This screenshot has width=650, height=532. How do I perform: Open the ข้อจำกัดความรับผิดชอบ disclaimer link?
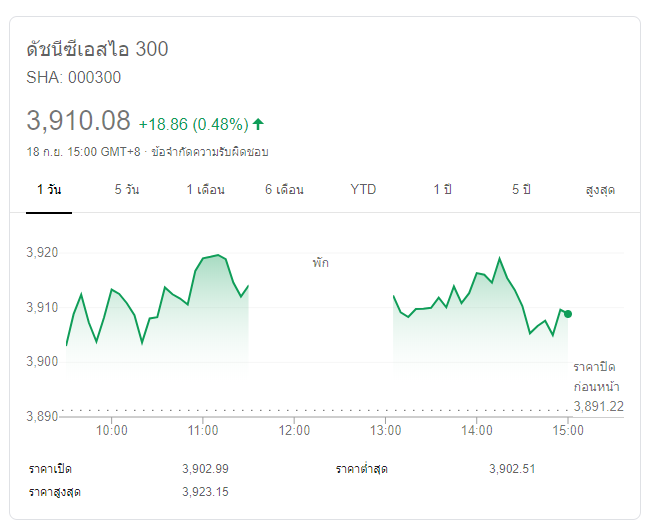(x=209, y=153)
